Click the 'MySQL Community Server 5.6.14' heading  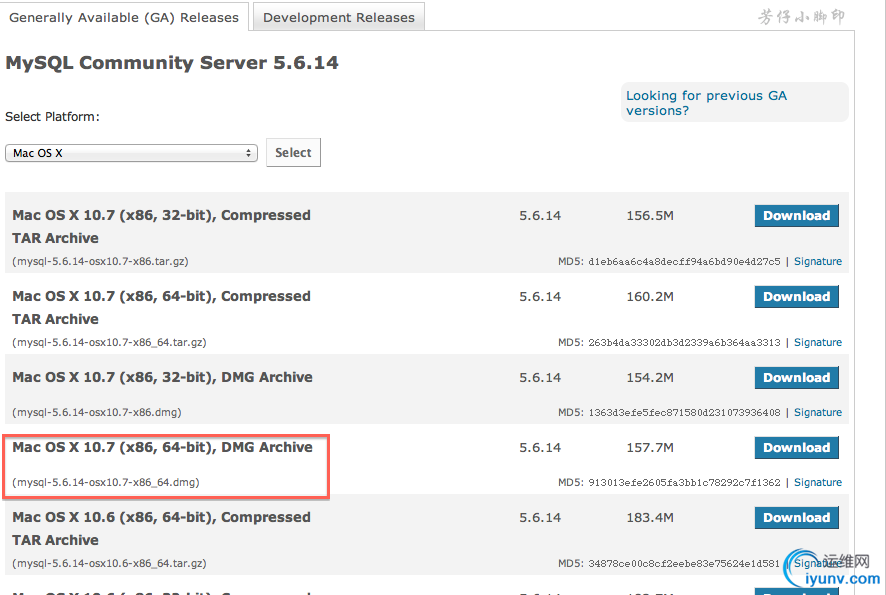pyautogui.click(x=172, y=63)
